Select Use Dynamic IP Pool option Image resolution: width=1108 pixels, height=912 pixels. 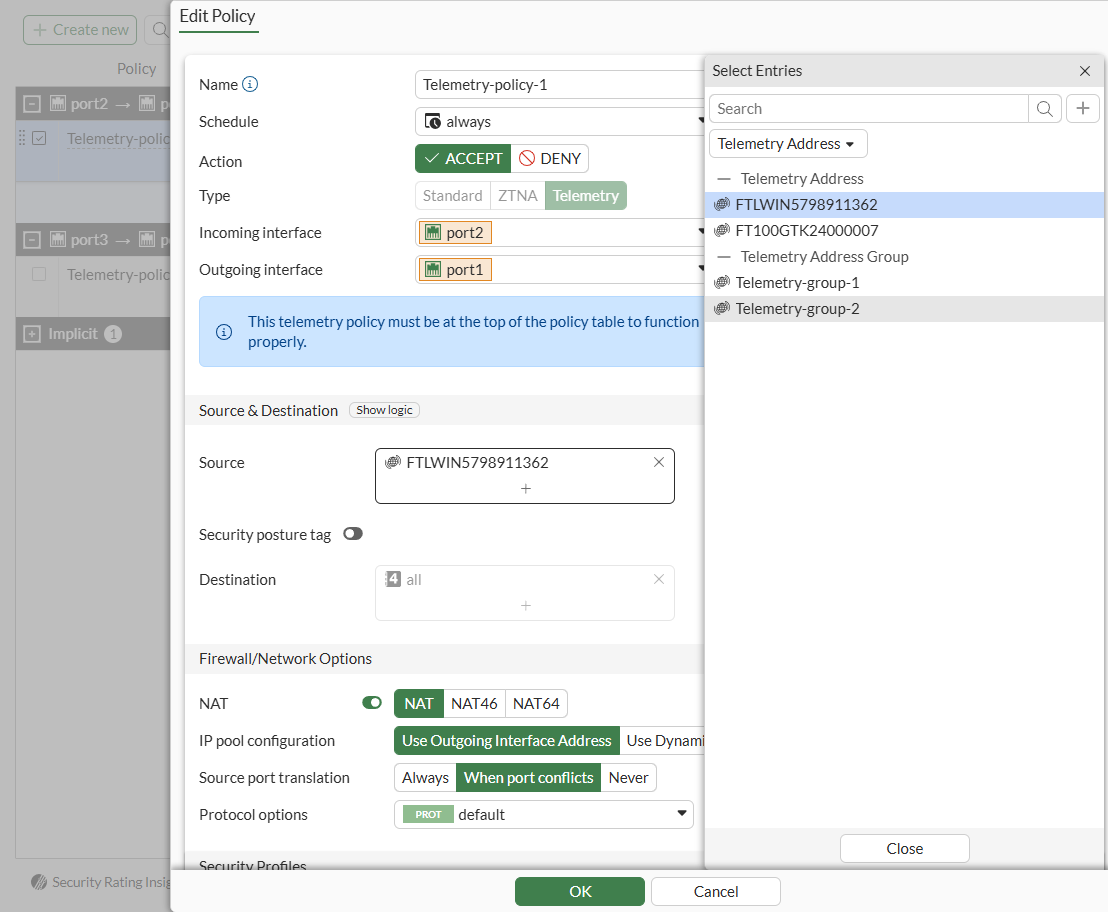(x=662, y=740)
